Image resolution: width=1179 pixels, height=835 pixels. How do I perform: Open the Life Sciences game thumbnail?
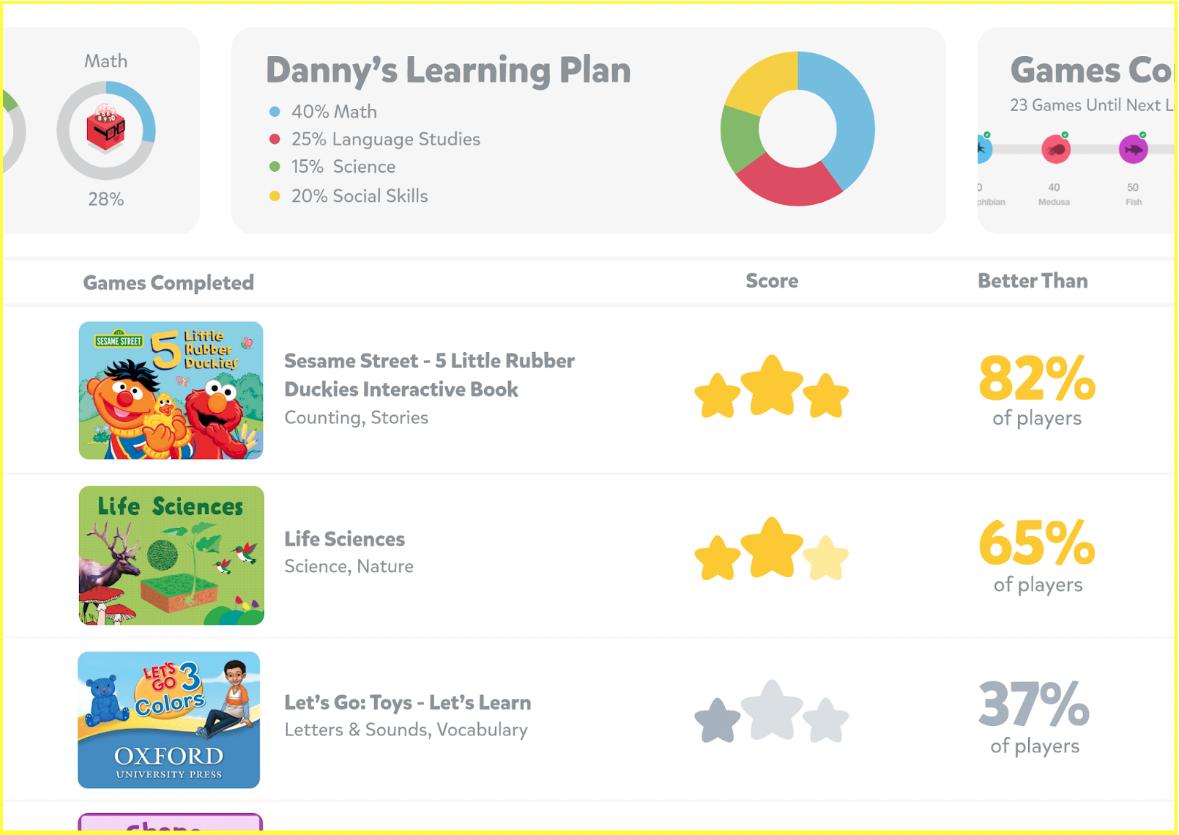pyautogui.click(x=171, y=555)
